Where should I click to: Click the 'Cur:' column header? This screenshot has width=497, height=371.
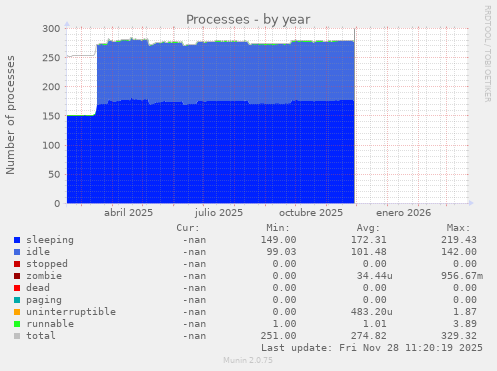point(188,228)
